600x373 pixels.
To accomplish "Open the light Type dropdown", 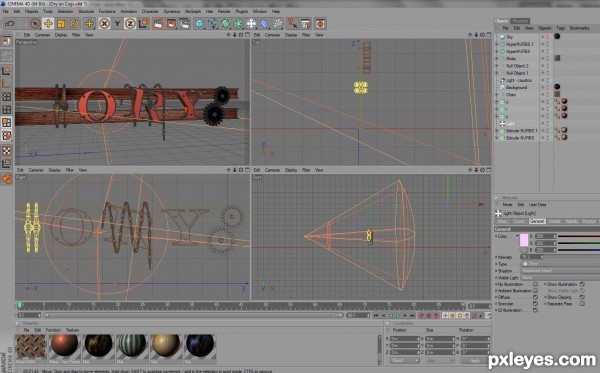I will (560, 264).
